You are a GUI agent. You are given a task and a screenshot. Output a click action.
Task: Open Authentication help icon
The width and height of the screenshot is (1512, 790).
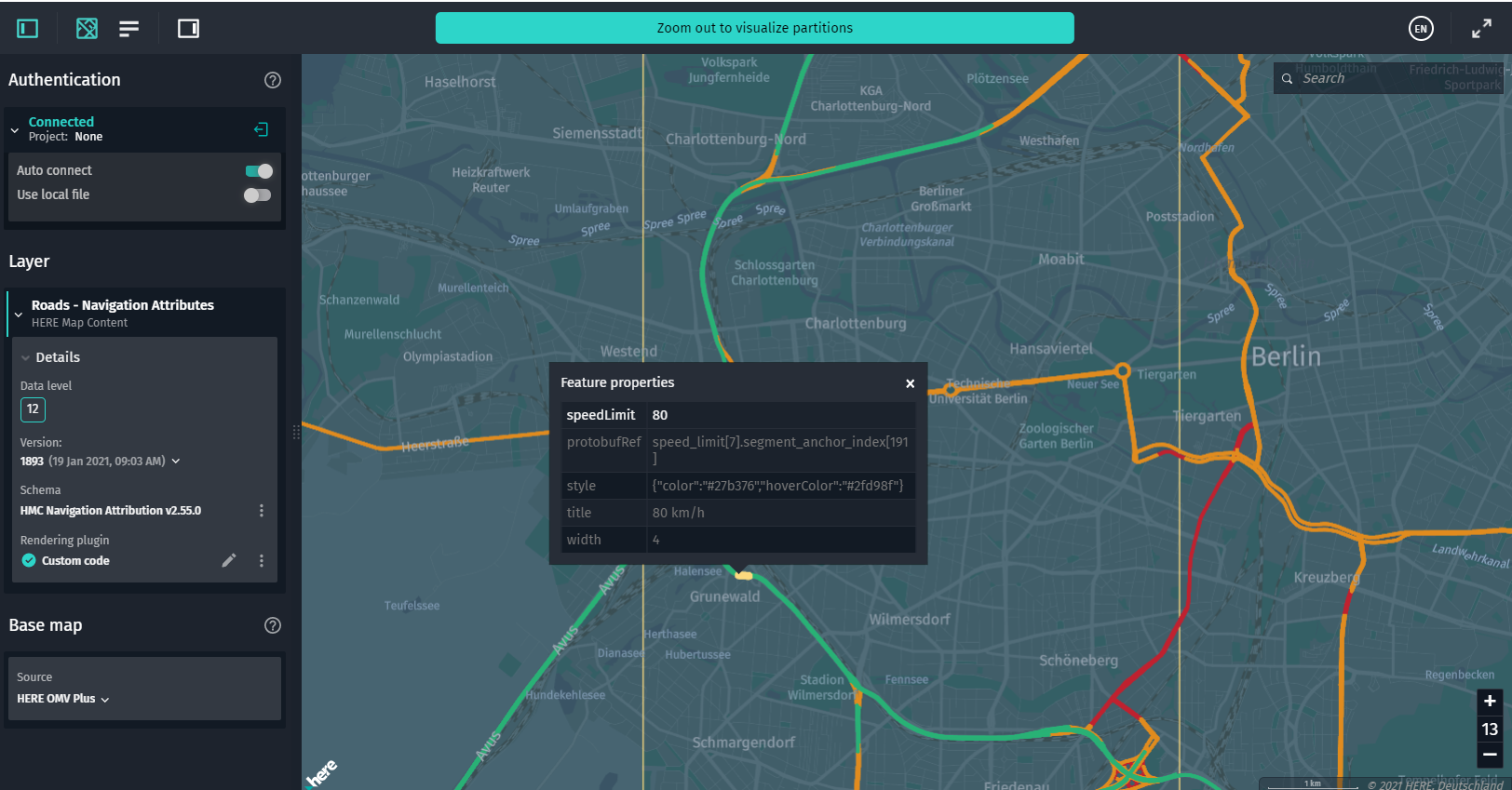[x=273, y=80]
